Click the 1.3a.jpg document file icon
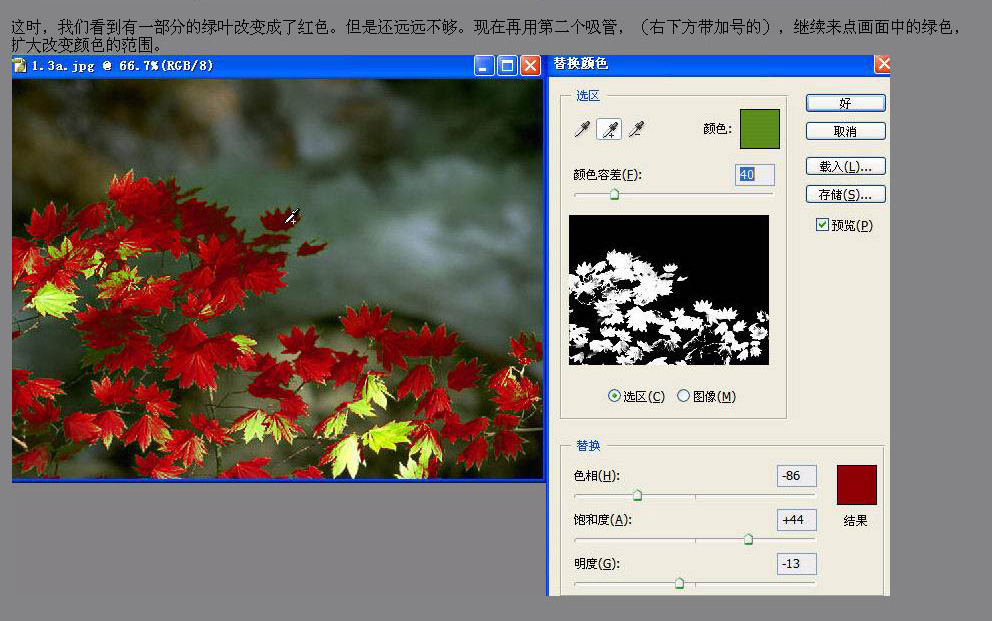 tap(20, 65)
